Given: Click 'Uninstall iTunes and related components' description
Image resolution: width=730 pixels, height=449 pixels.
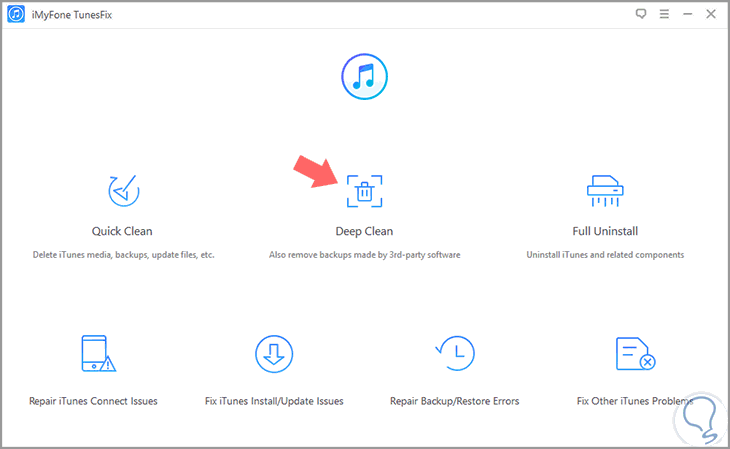Looking at the screenshot, I should pos(605,255).
